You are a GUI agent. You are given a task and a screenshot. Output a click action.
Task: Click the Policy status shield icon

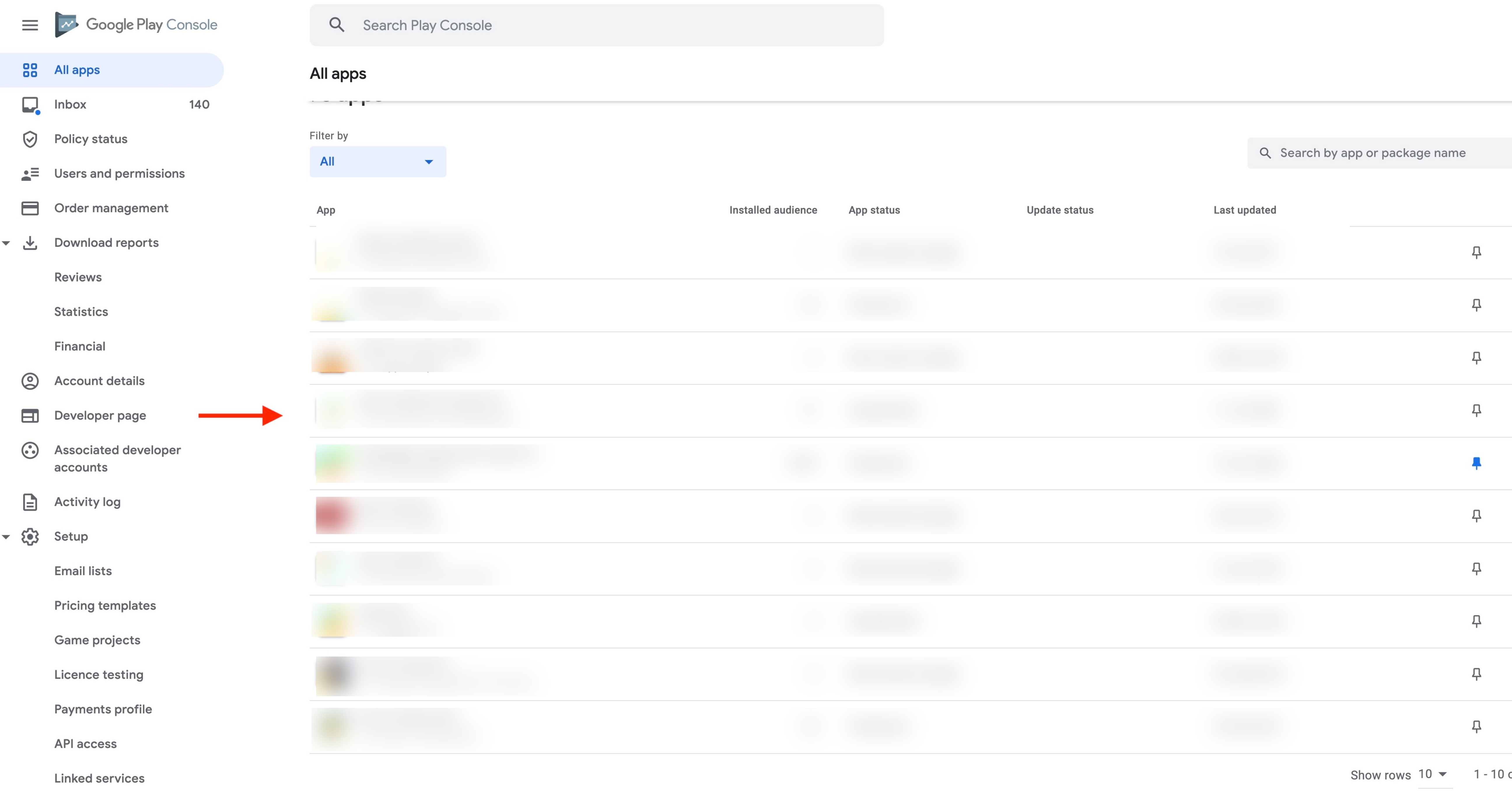[30, 139]
